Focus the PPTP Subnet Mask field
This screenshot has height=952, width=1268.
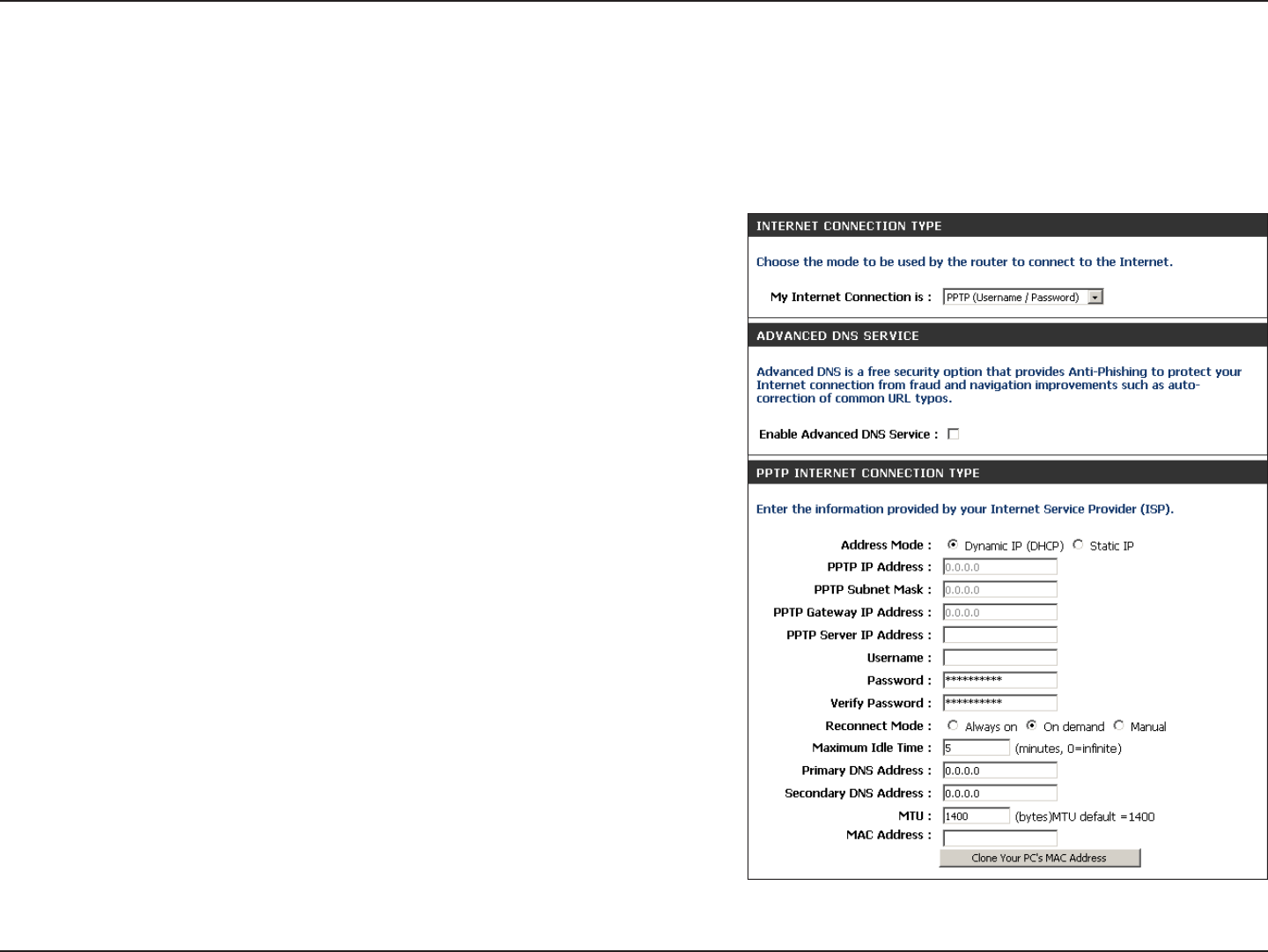pyautogui.click(x=1000, y=590)
